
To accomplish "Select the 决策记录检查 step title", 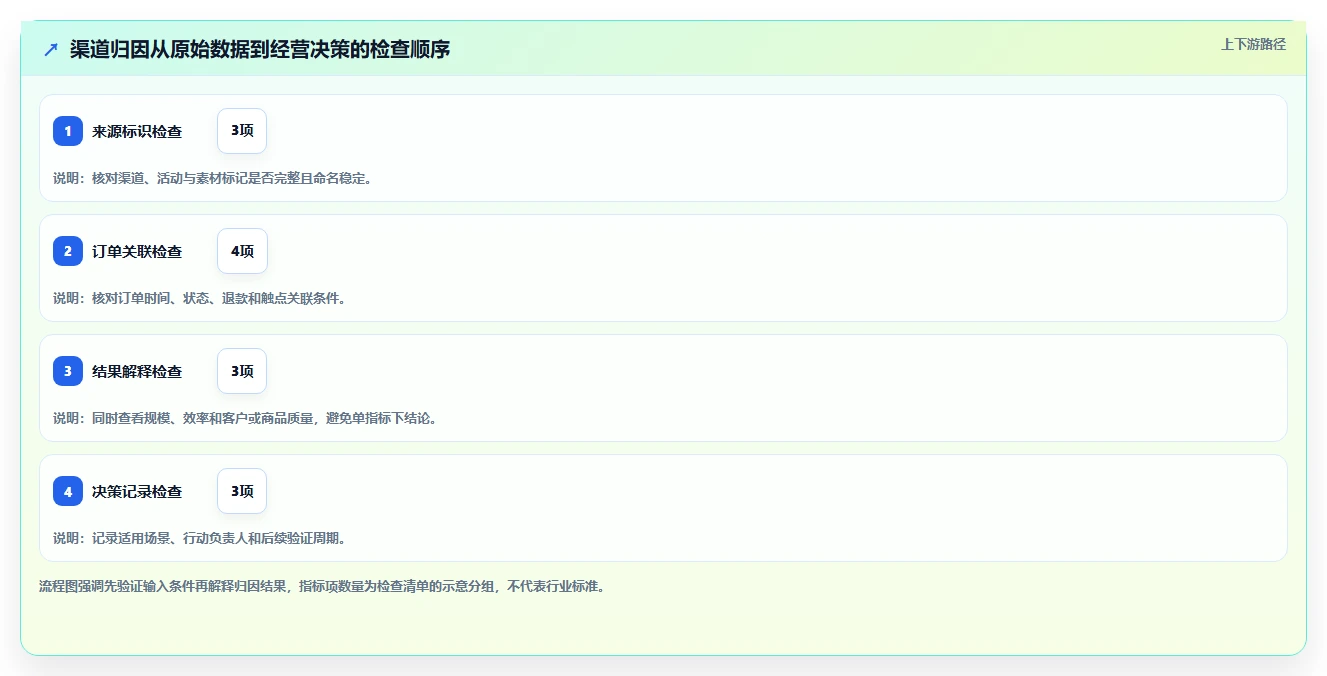I will click(137, 491).
